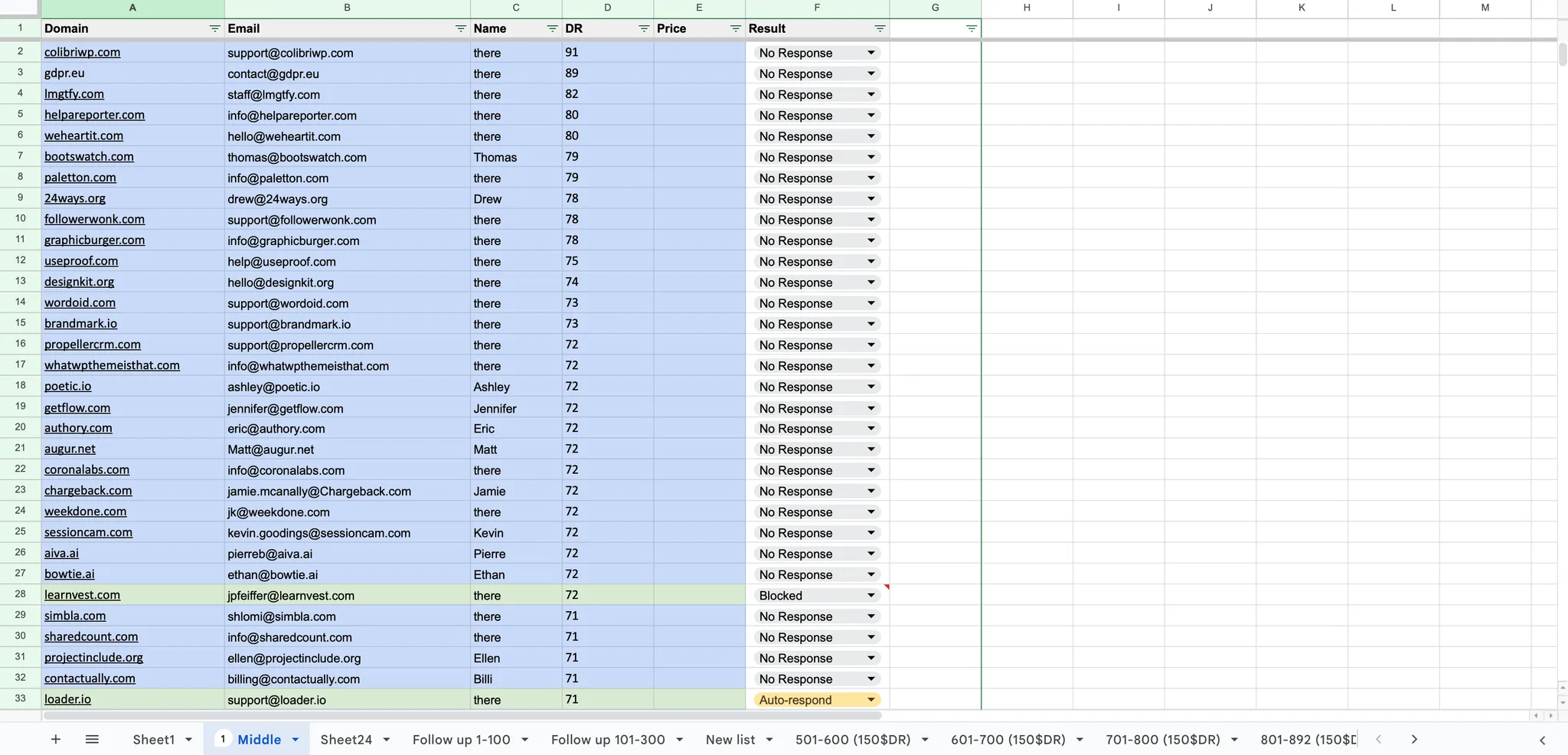Screen dimensions: 1568x755
Task: Click vertical scrollbar thumb at right edge
Action: click(1563, 54)
